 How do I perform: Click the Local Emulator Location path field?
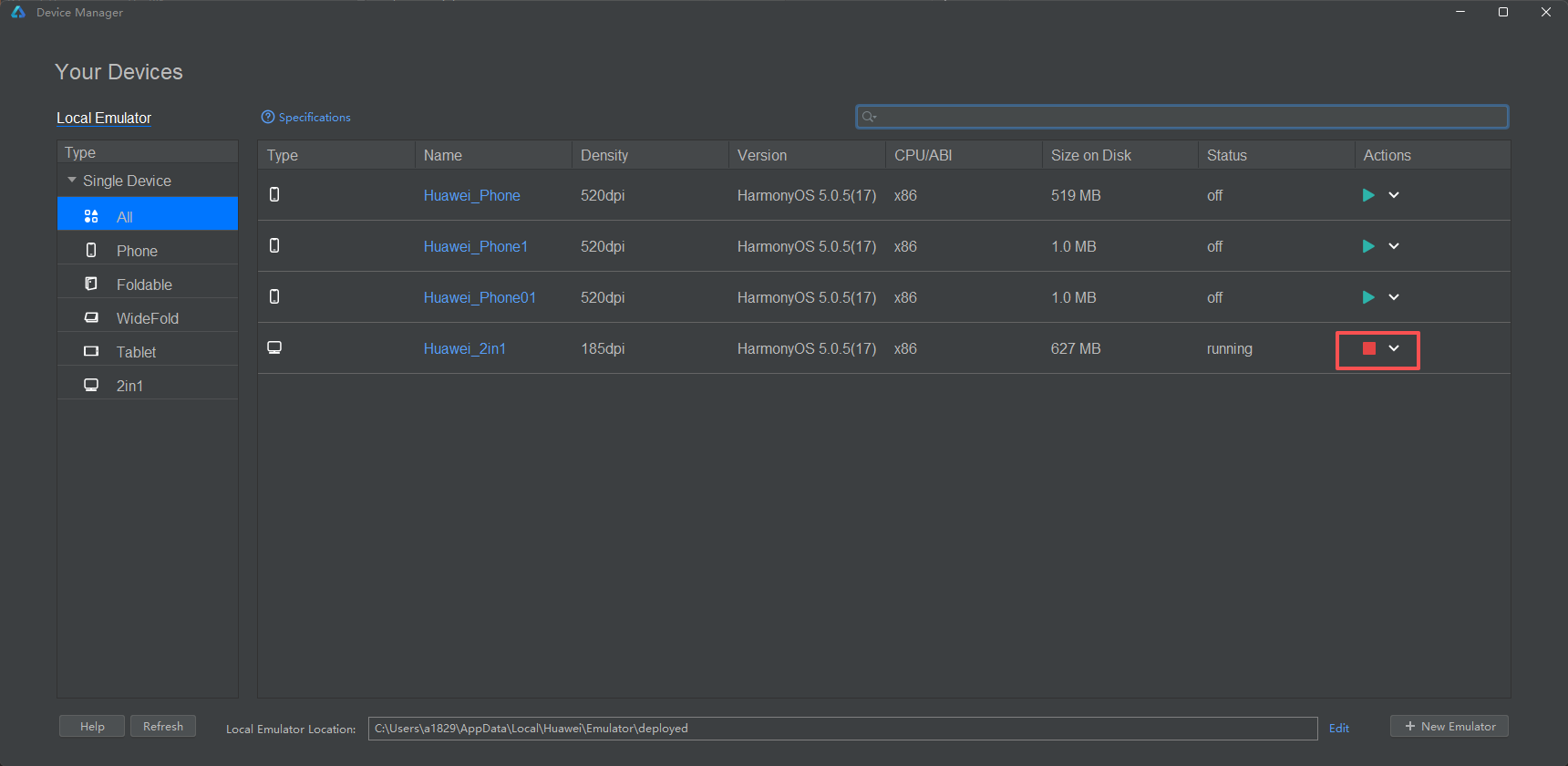(843, 728)
